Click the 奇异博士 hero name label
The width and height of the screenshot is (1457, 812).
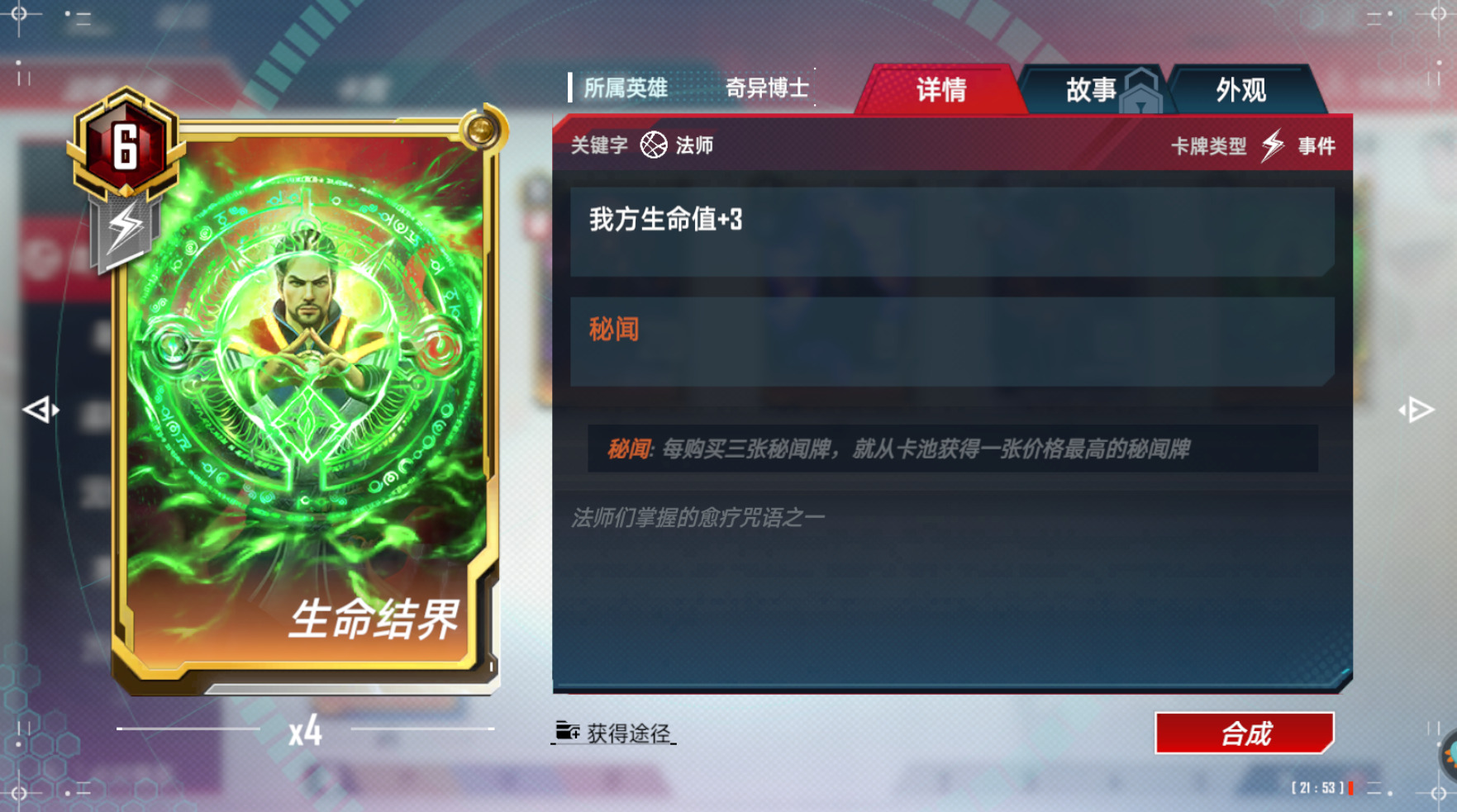click(767, 88)
